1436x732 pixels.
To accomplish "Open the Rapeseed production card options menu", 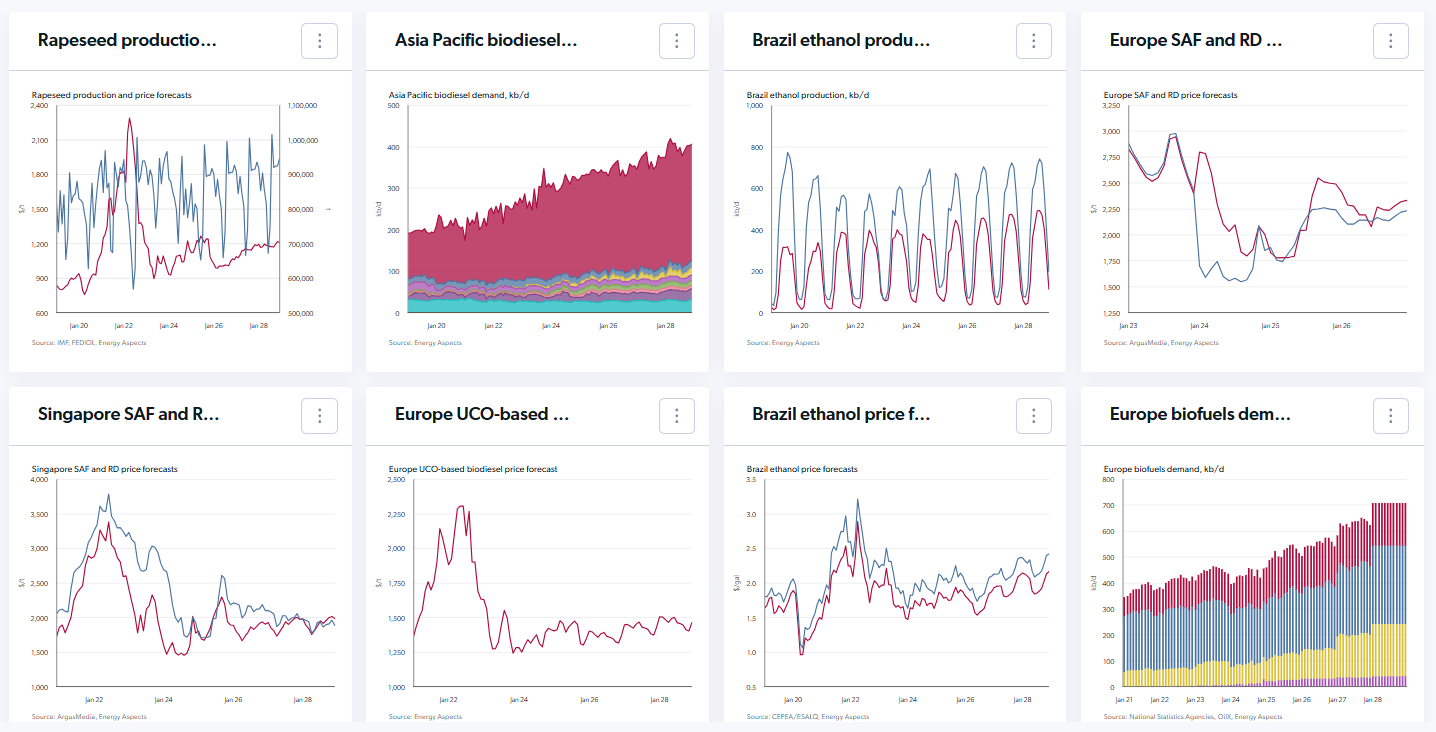I will point(319,41).
